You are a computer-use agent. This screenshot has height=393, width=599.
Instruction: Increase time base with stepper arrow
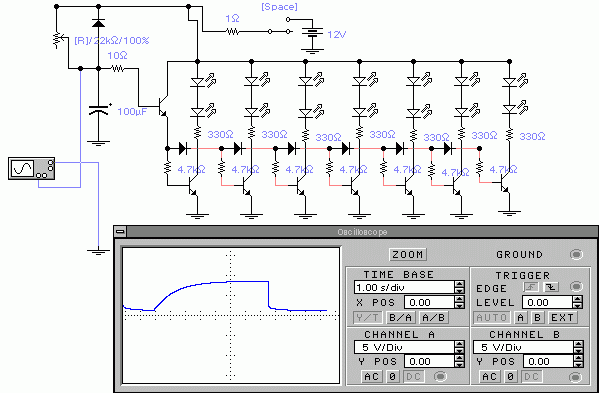click(460, 284)
